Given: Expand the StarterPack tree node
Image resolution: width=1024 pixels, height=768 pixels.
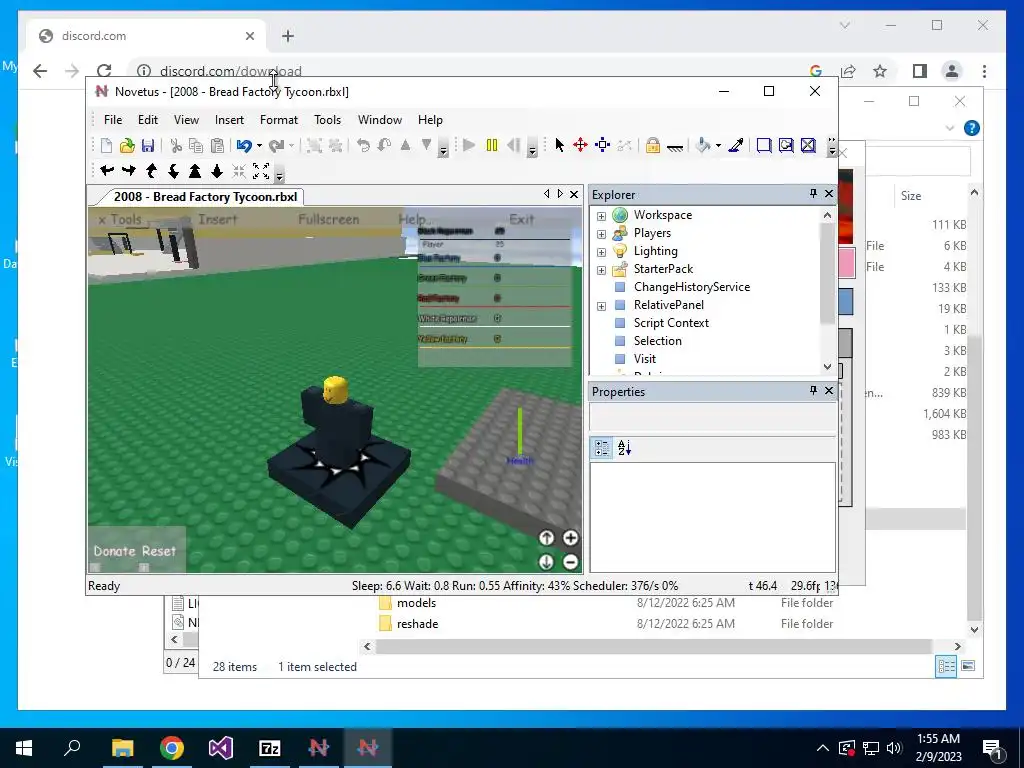Looking at the screenshot, I should click(601, 270).
